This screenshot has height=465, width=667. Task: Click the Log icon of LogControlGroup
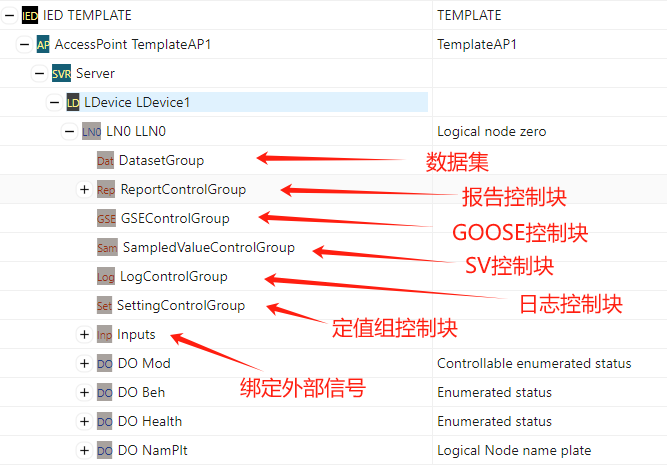pyautogui.click(x=105, y=277)
